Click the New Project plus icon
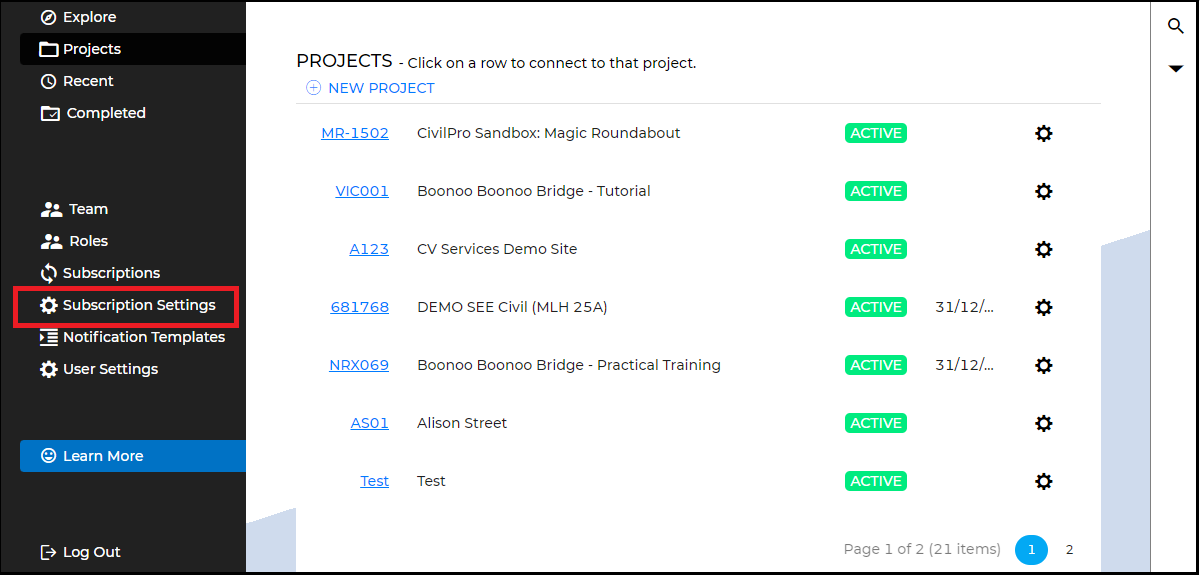Viewport: 1200px width, 575px height. click(313, 88)
